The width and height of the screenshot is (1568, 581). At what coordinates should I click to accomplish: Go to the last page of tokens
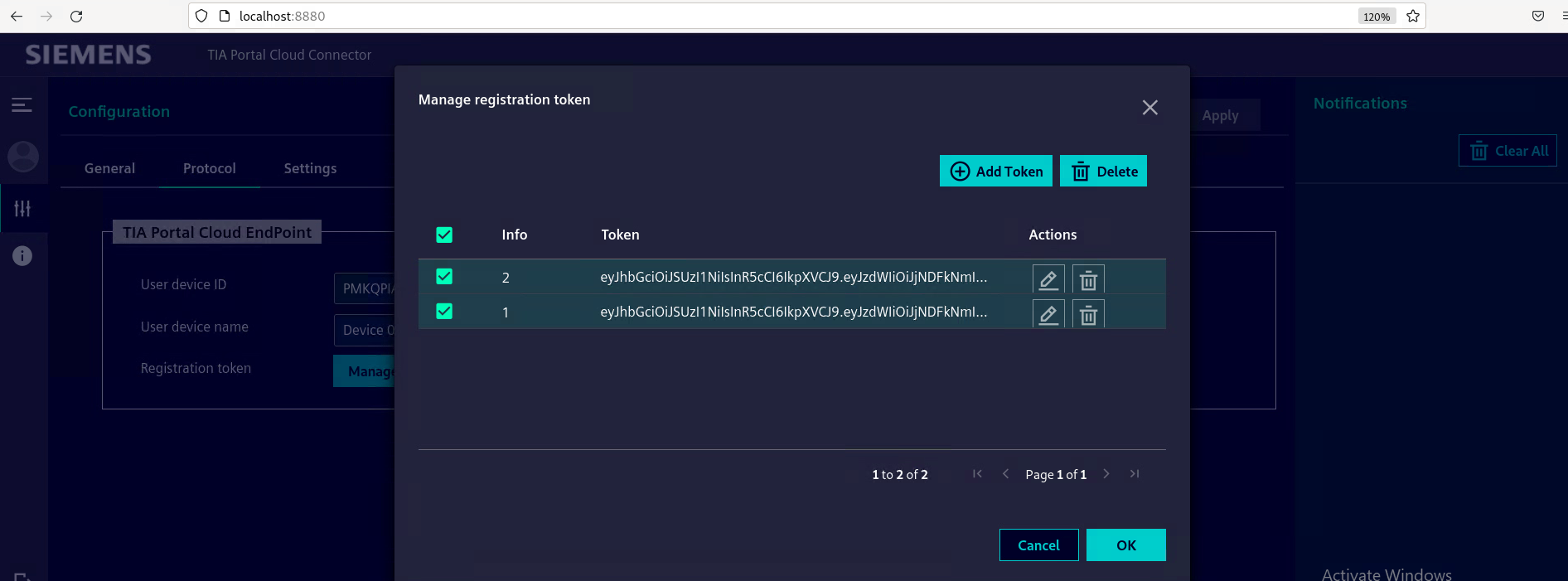[1135, 474]
